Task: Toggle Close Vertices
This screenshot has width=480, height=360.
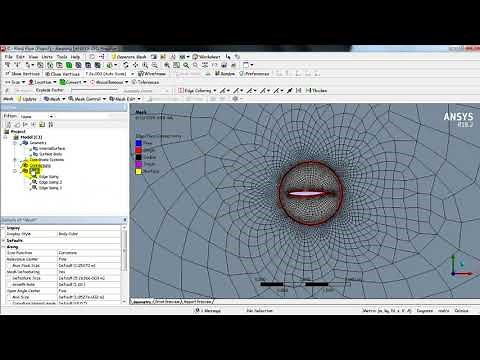Action: pyautogui.click(x=63, y=74)
